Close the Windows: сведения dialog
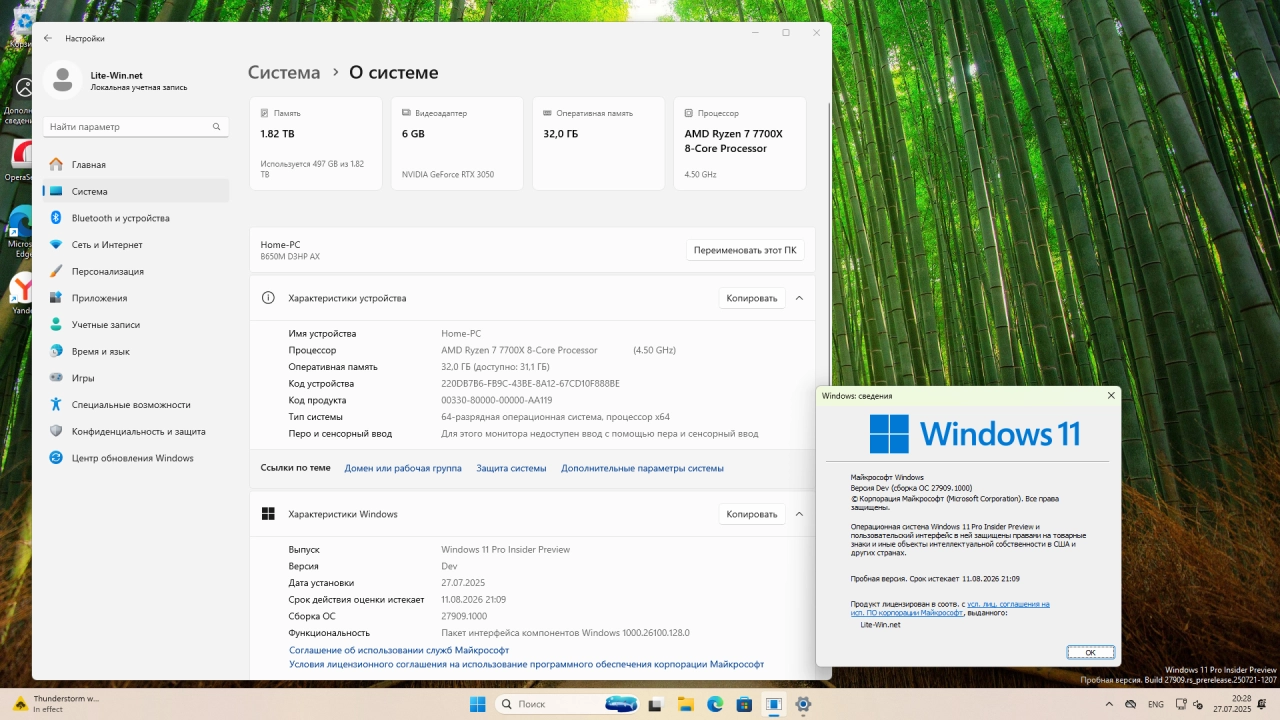 [1111, 396]
